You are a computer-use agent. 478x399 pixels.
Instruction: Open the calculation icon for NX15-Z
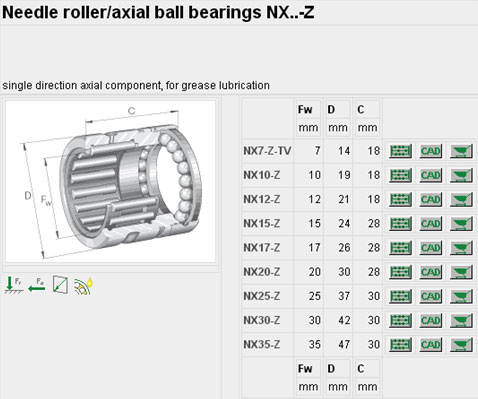pyautogui.click(x=401, y=224)
